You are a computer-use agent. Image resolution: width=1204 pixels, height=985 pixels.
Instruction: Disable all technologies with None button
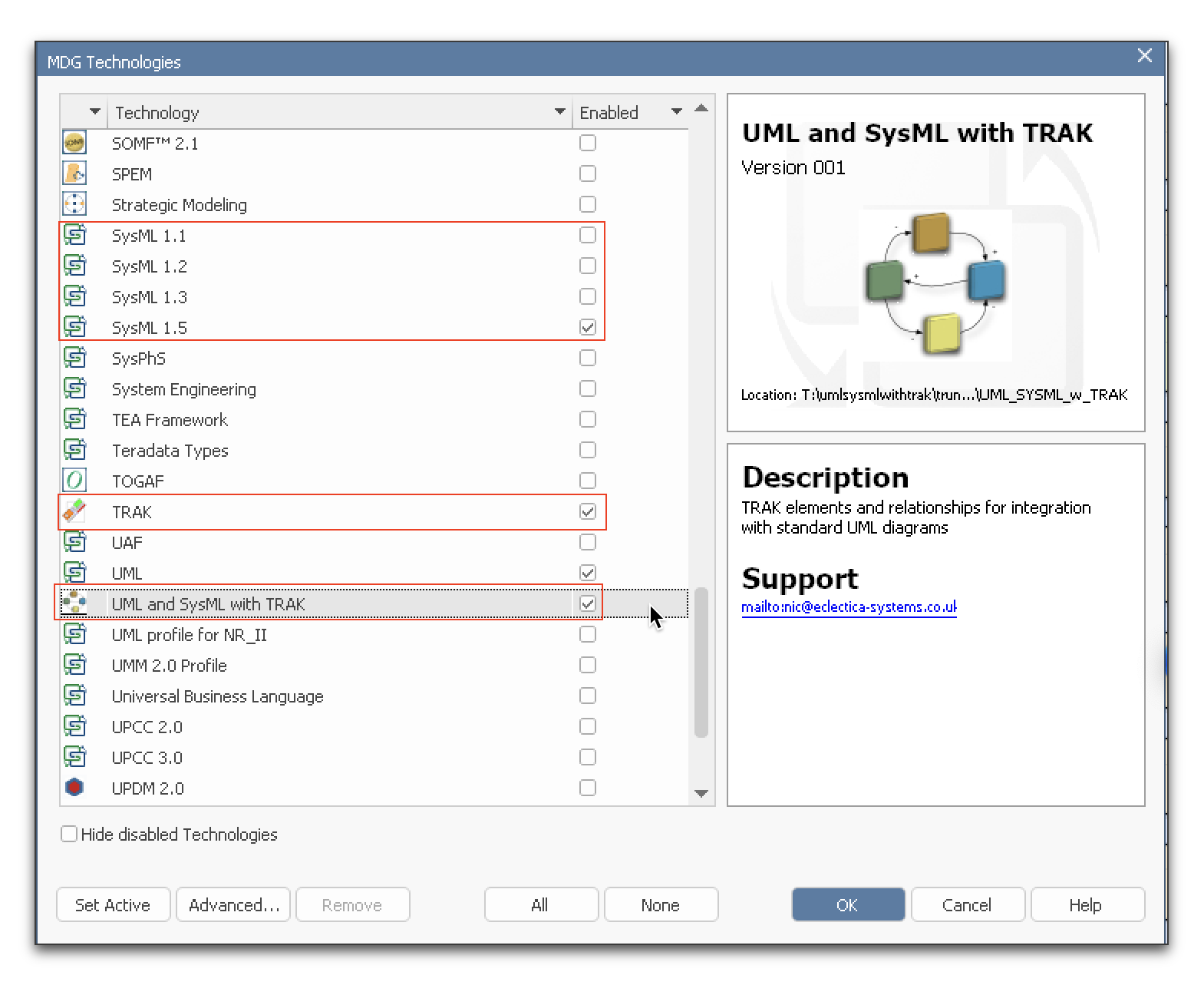tap(661, 905)
